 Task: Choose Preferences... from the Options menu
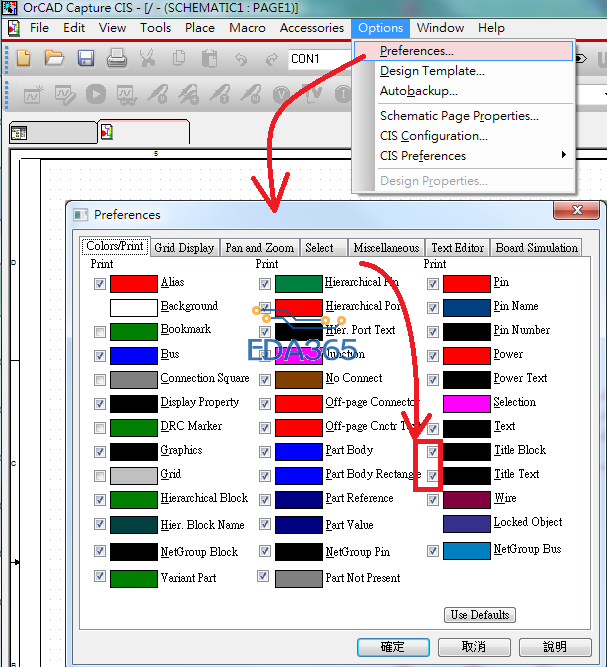coord(463,51)
